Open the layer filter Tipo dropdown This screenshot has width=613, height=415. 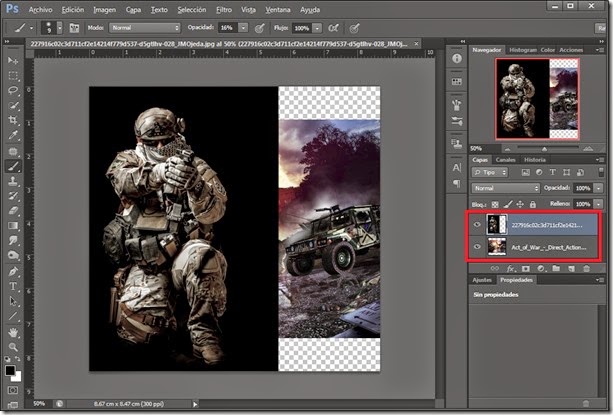coord(489,172)
